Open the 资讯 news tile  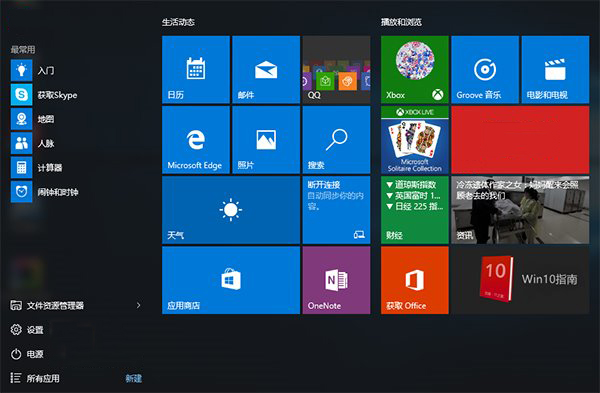tap(520, 210)
